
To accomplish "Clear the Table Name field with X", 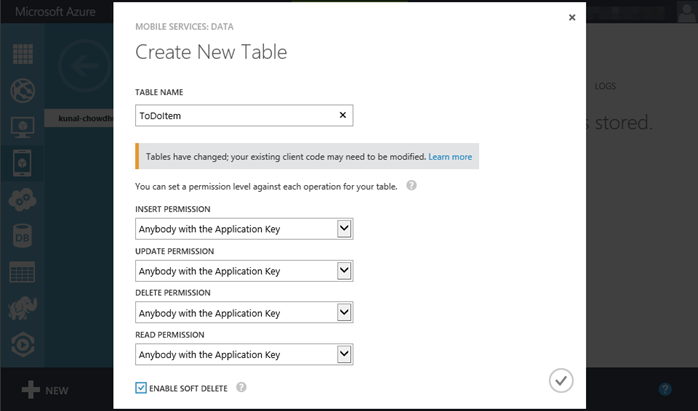I will [343, 116].
